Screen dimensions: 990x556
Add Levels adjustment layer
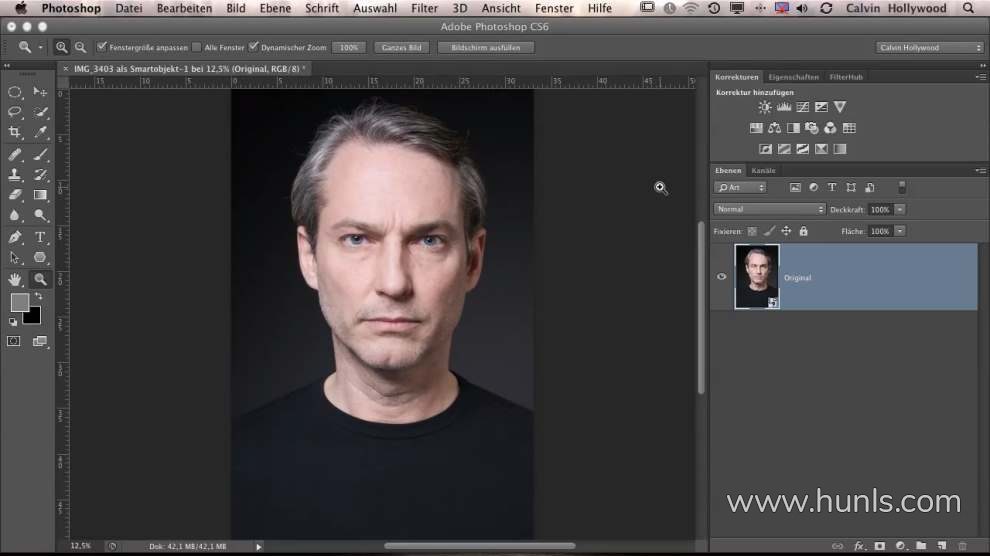pos(784,107)
